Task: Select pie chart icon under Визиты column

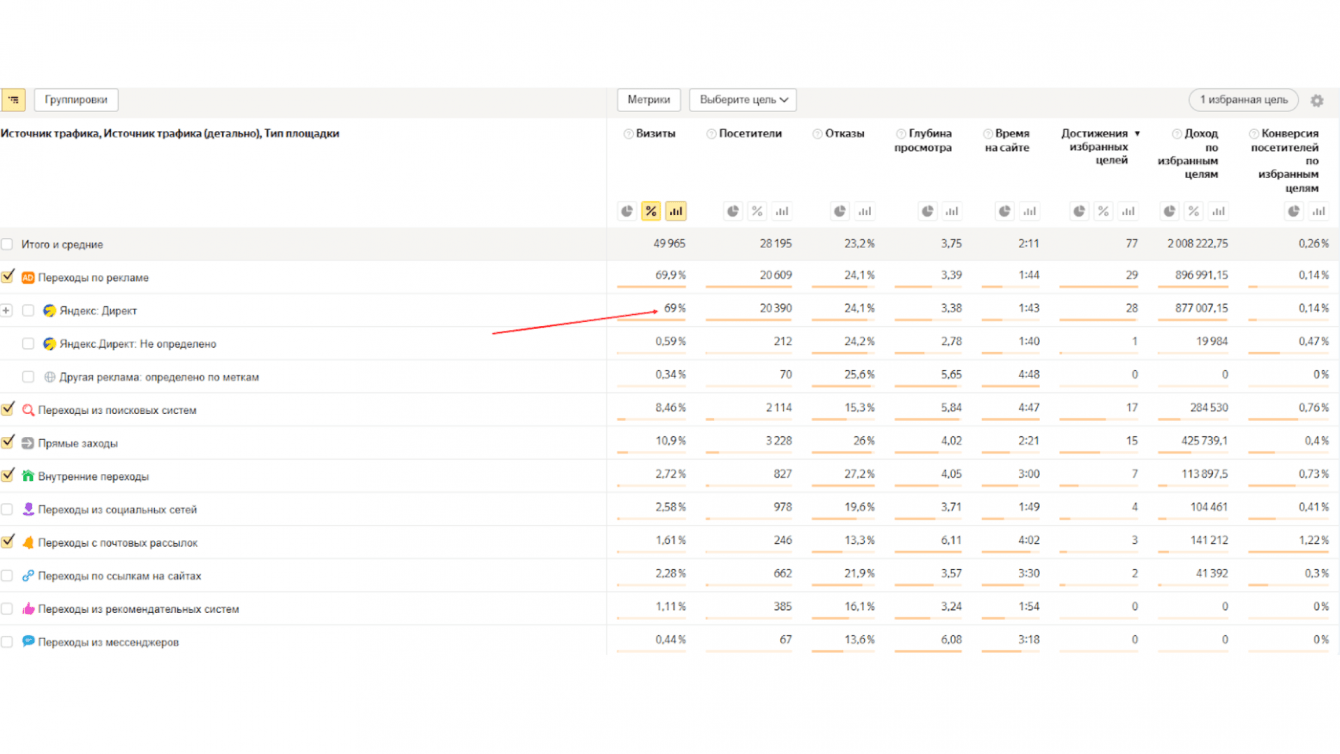Action: 627,211
